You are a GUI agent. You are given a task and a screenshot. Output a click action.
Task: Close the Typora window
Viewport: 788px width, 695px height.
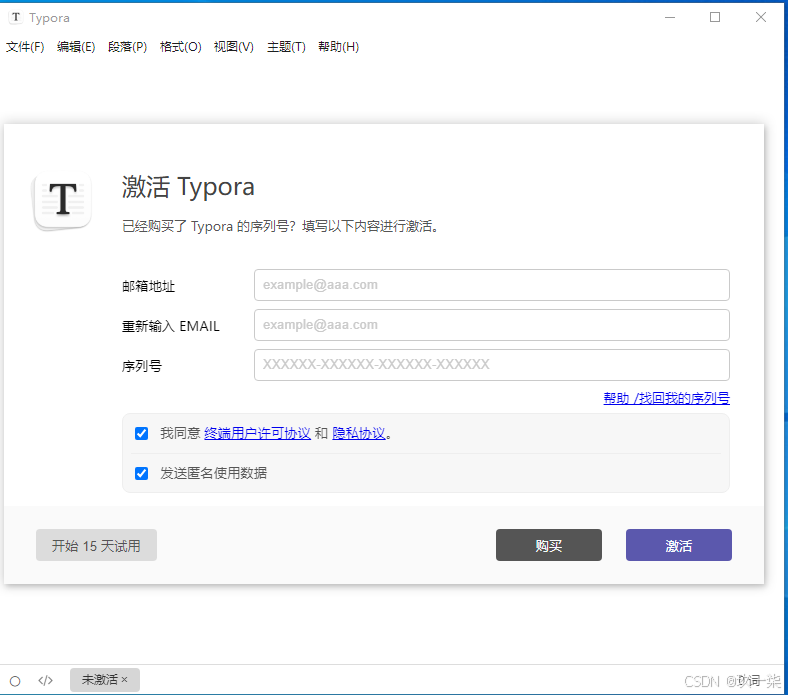[761, 18]
